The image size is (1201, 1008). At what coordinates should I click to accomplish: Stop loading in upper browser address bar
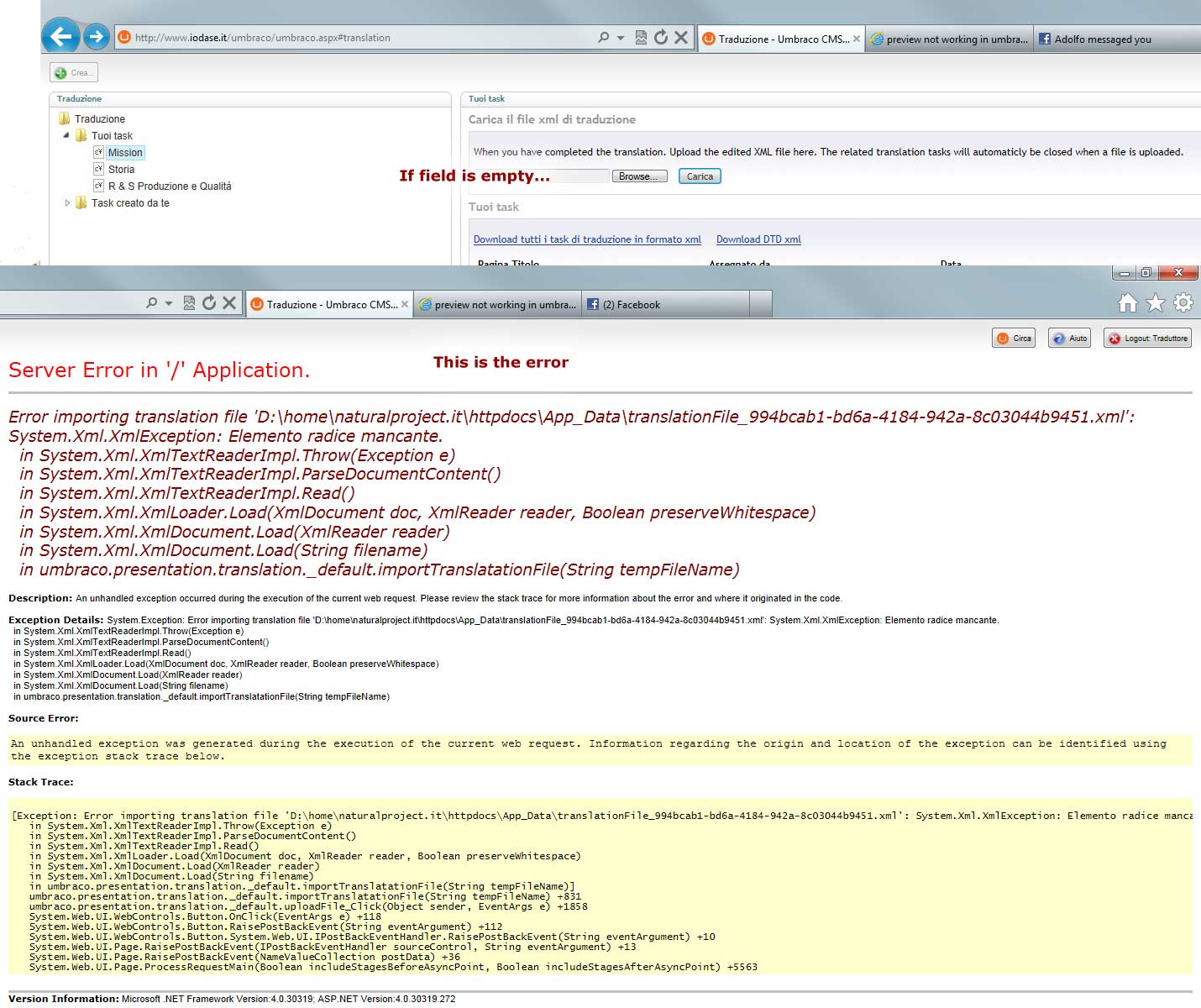click(681, 37)
